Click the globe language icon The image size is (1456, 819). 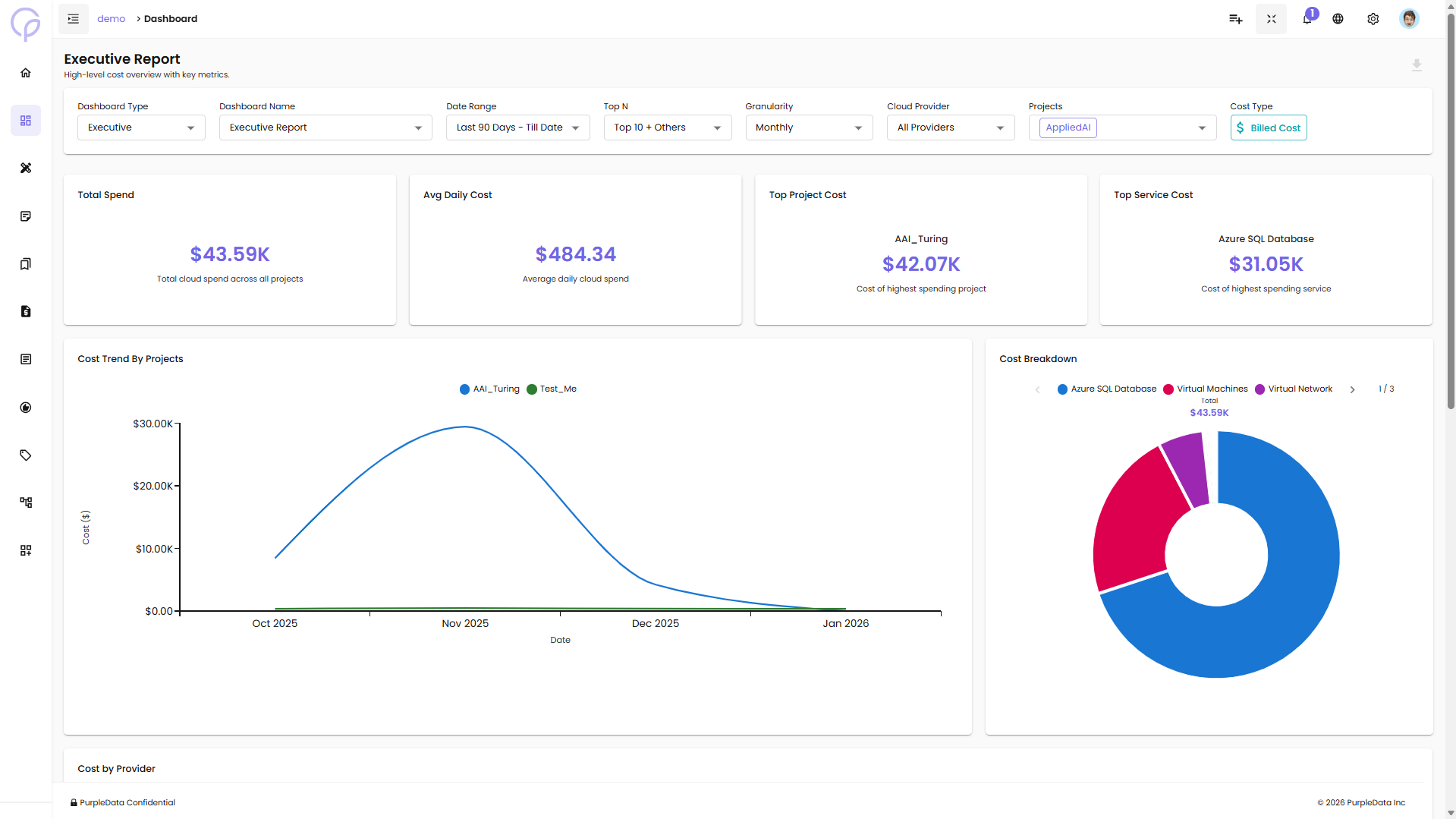point(1338,19)
